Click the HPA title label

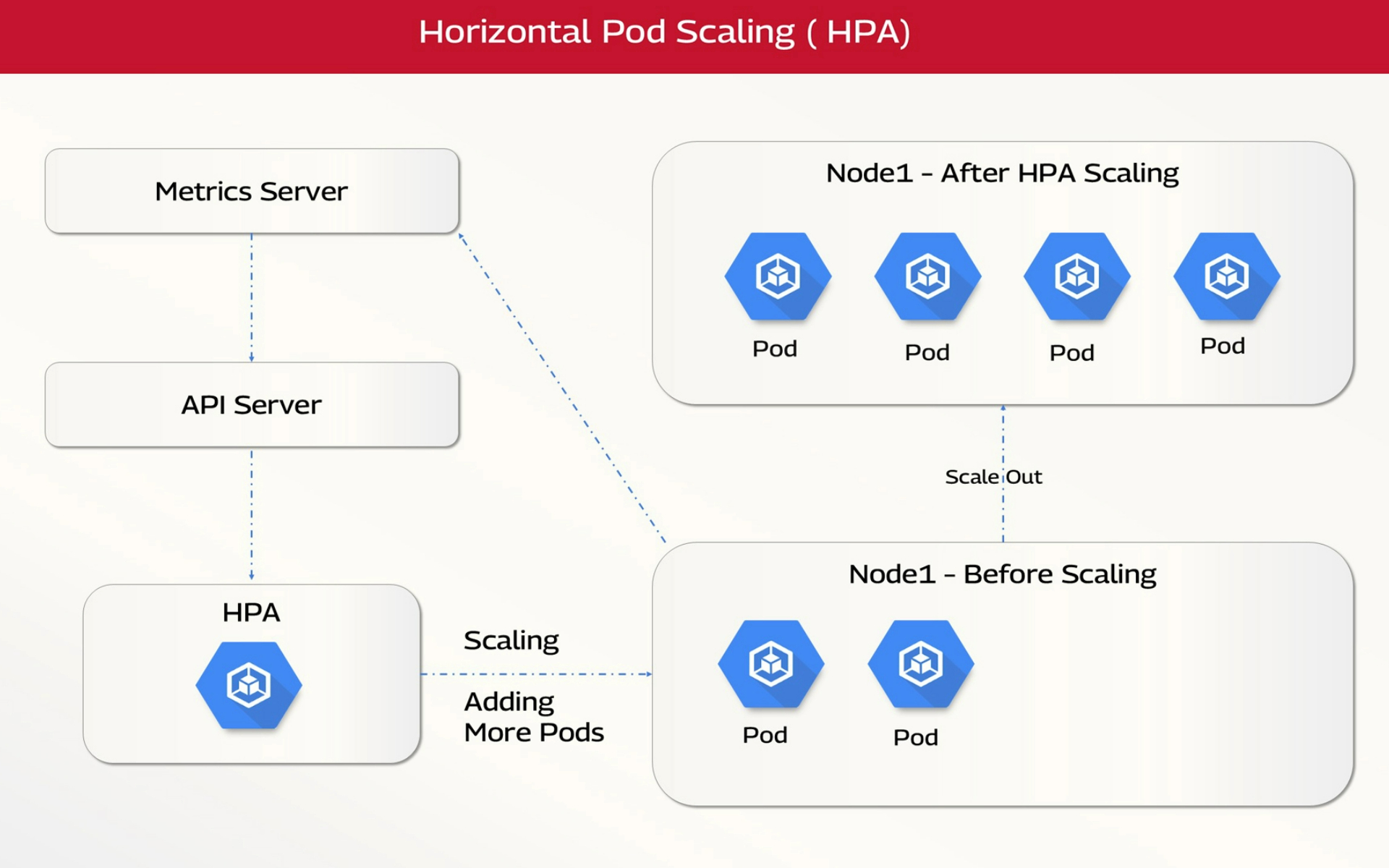(x=251, y=613)
